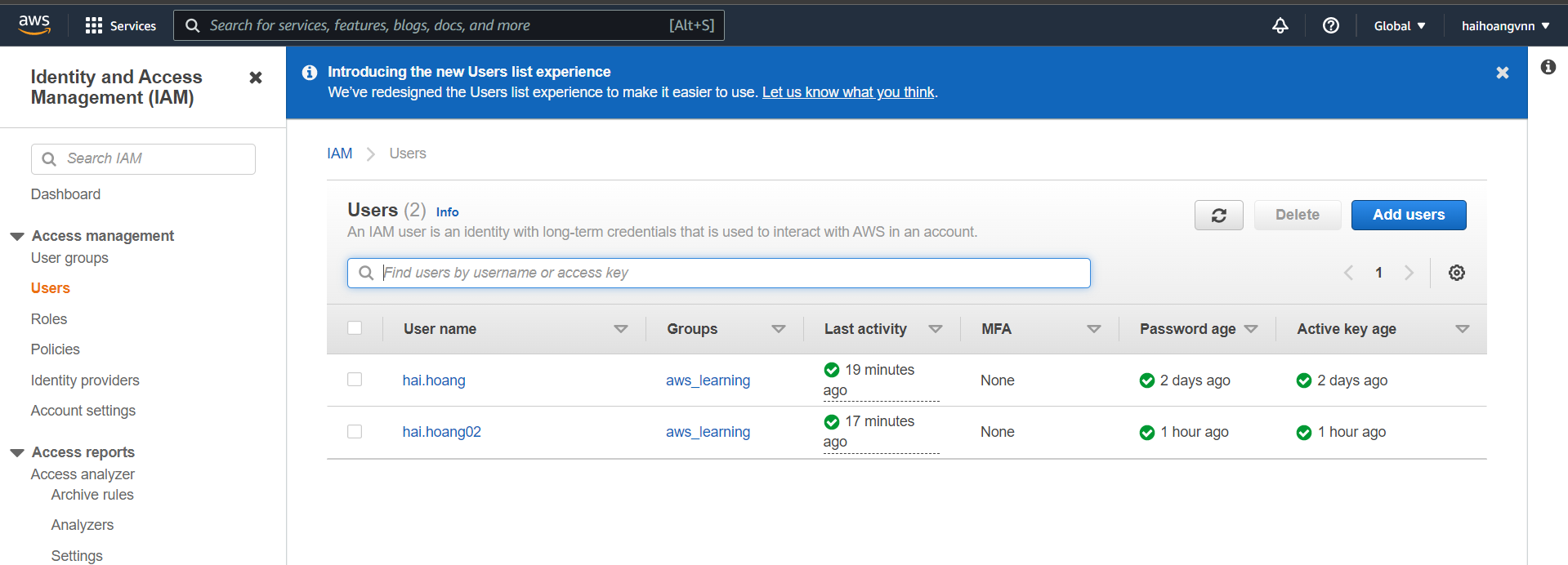
Task: Select all users checkbox in header
Action: tap(355, 328)
